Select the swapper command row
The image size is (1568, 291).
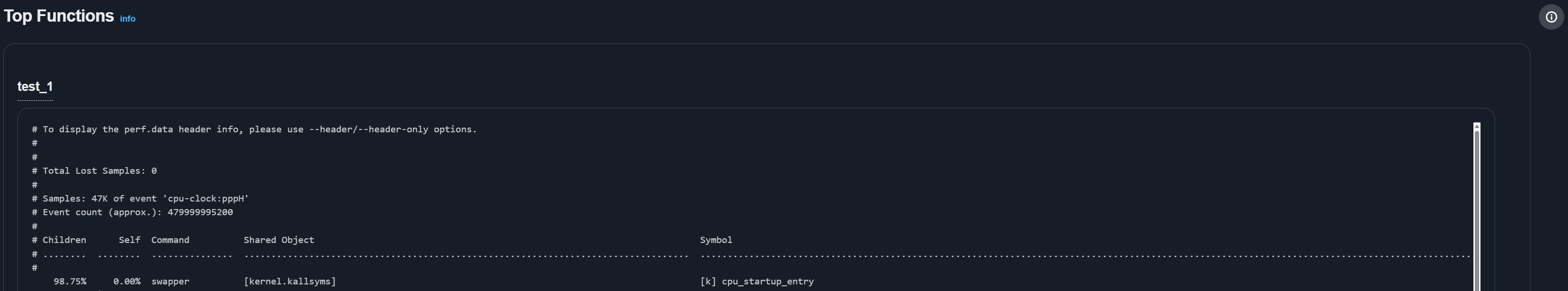[172, 281]
